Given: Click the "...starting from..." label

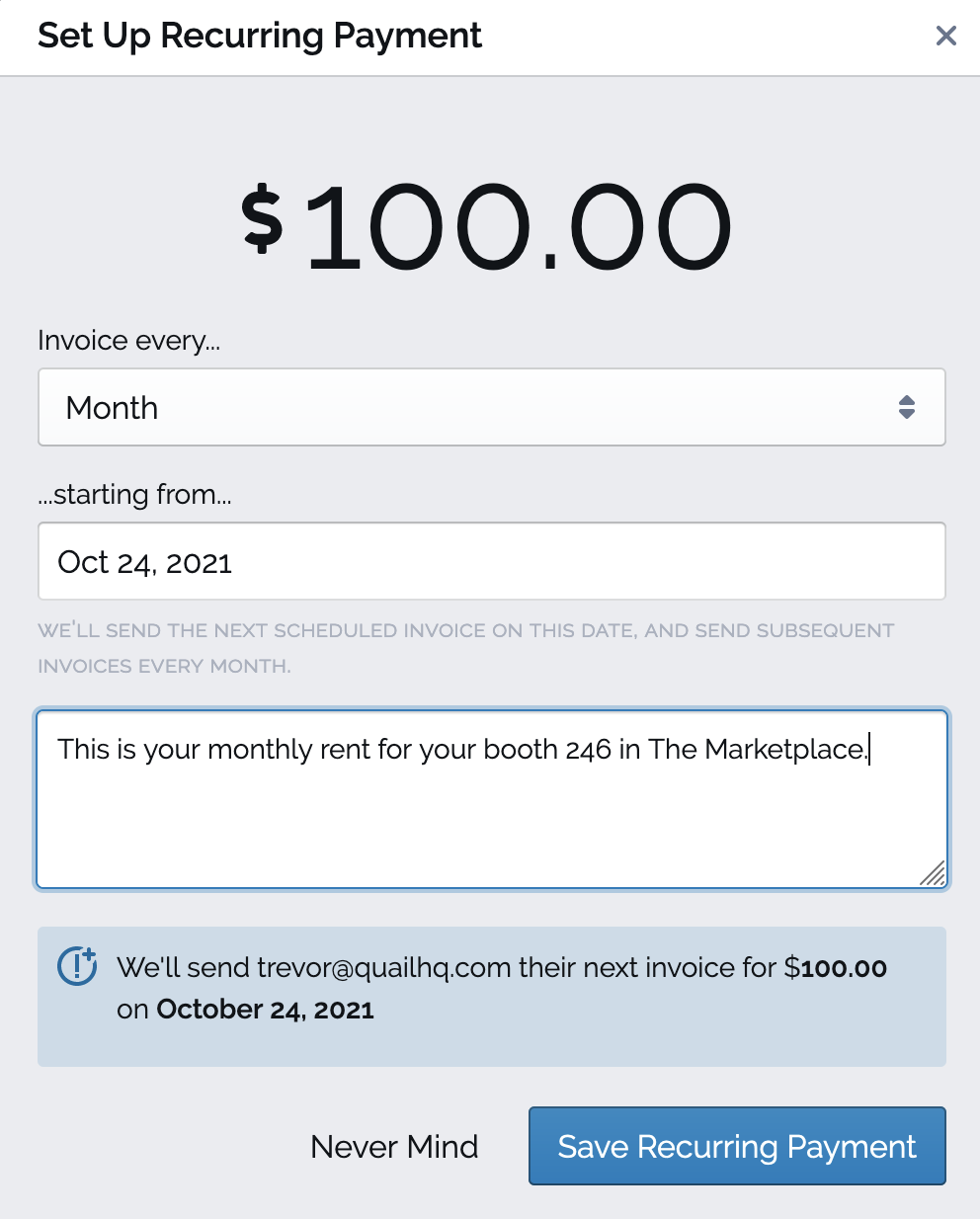Looking at the screenshot, I should coord(134,494).
